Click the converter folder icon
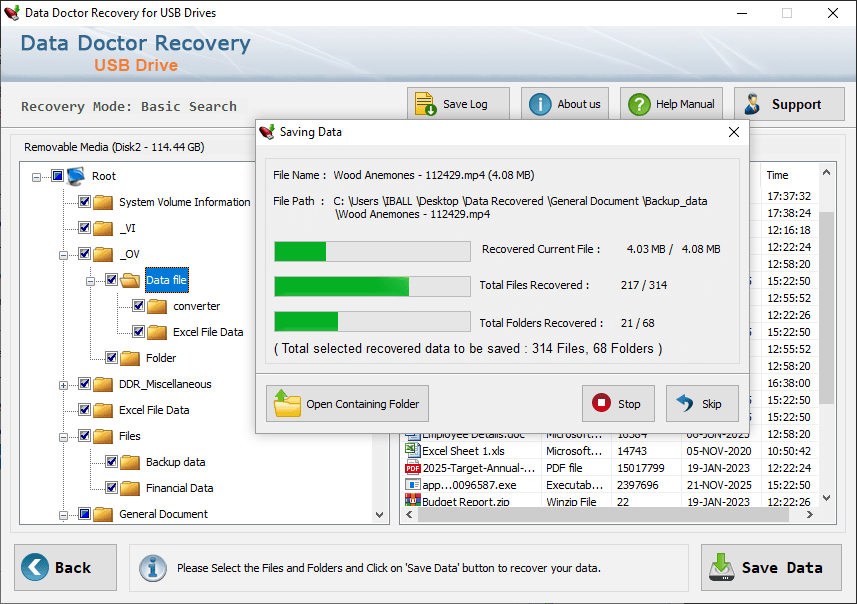The image size is (857, 604). pyautogui.click(x=157, y=306)
